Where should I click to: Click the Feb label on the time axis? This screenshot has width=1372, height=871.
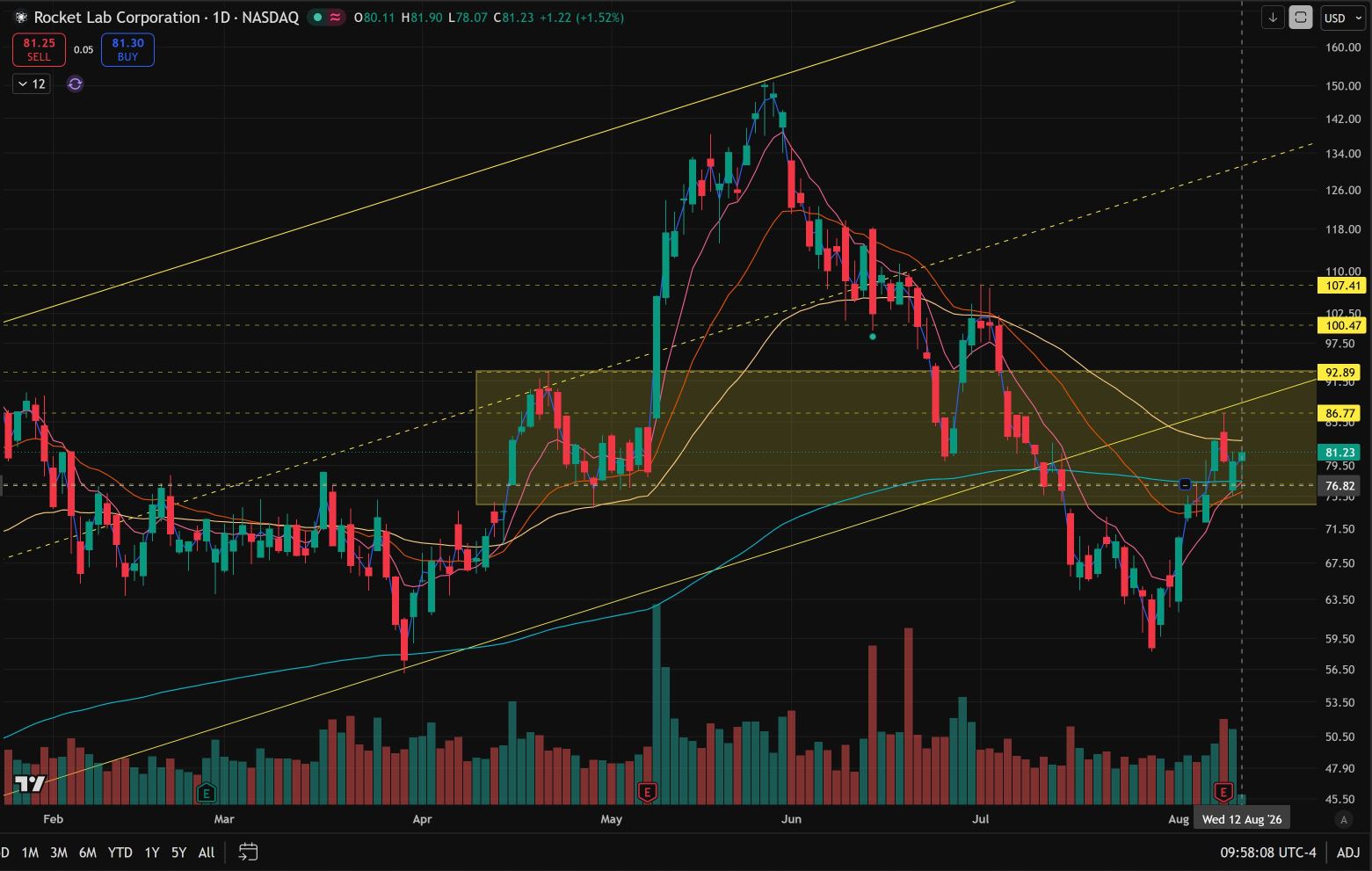(x=54, y=819)
